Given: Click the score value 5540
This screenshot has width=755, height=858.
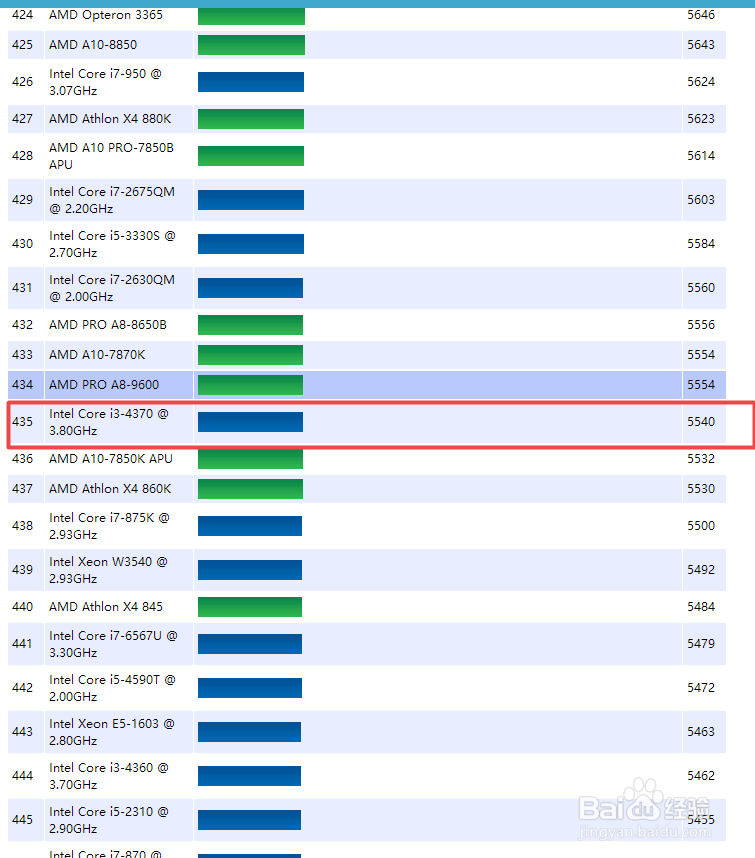Looking at the screenshot, I should click(701, 422).
